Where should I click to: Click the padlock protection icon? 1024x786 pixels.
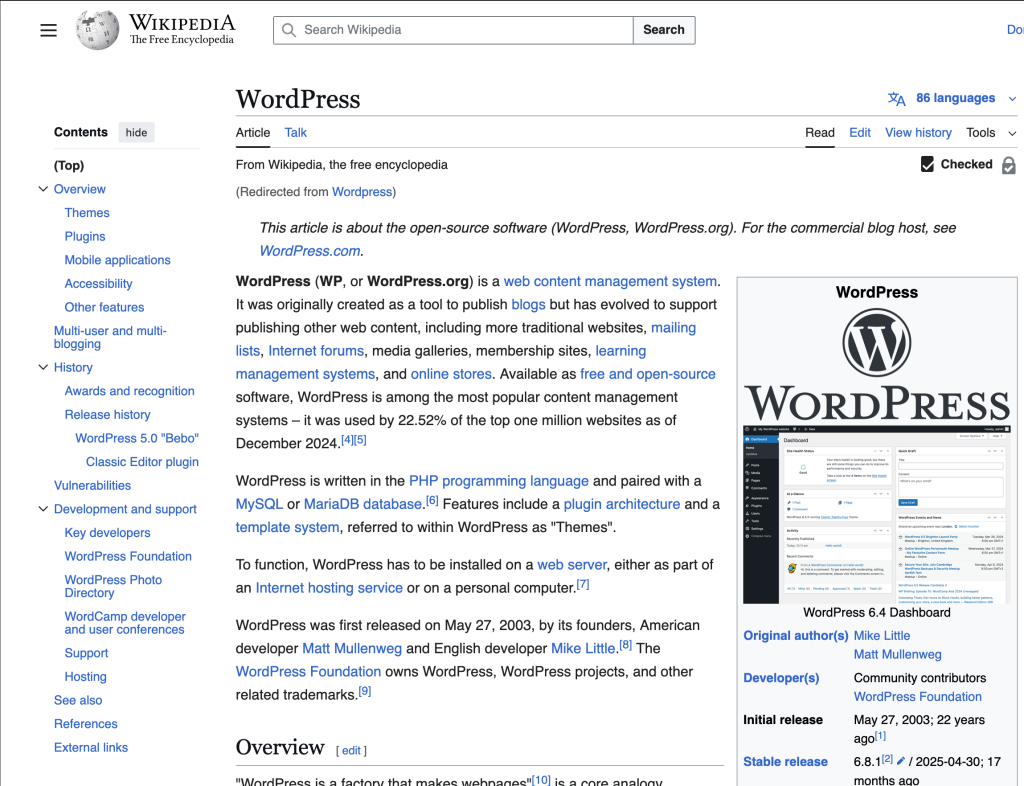pyautogui.click(x=1008, y=165)
